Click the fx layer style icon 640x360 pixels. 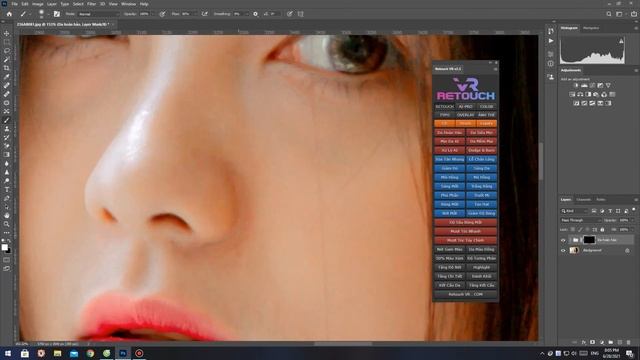(x=584, y=342)
